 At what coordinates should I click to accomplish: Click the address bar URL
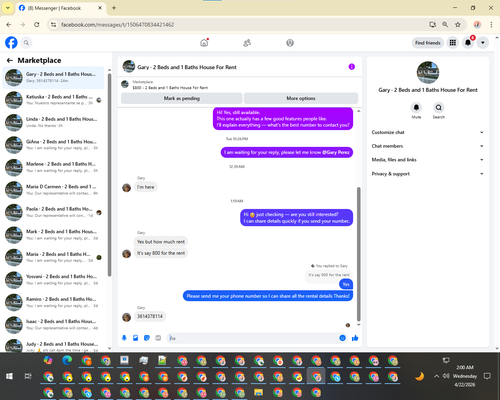[117, 25]
